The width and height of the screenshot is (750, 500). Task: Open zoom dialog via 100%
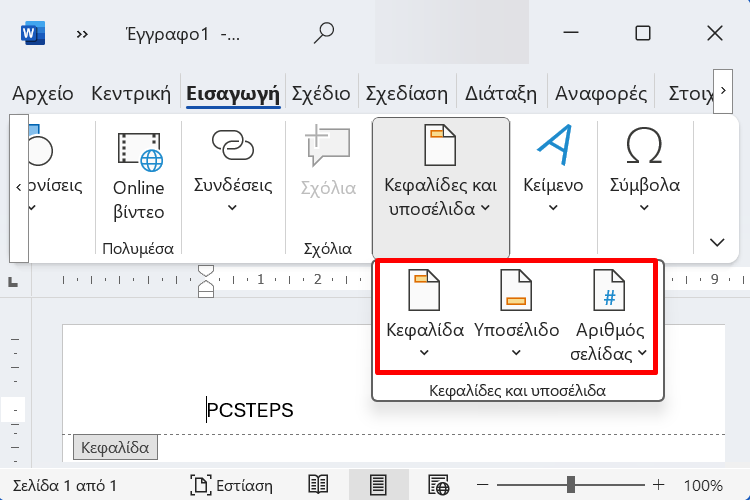pos(703,486)
